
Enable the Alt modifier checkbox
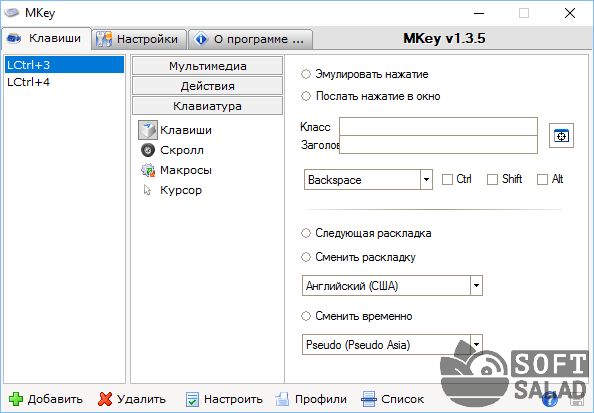(x=542, y=179)
